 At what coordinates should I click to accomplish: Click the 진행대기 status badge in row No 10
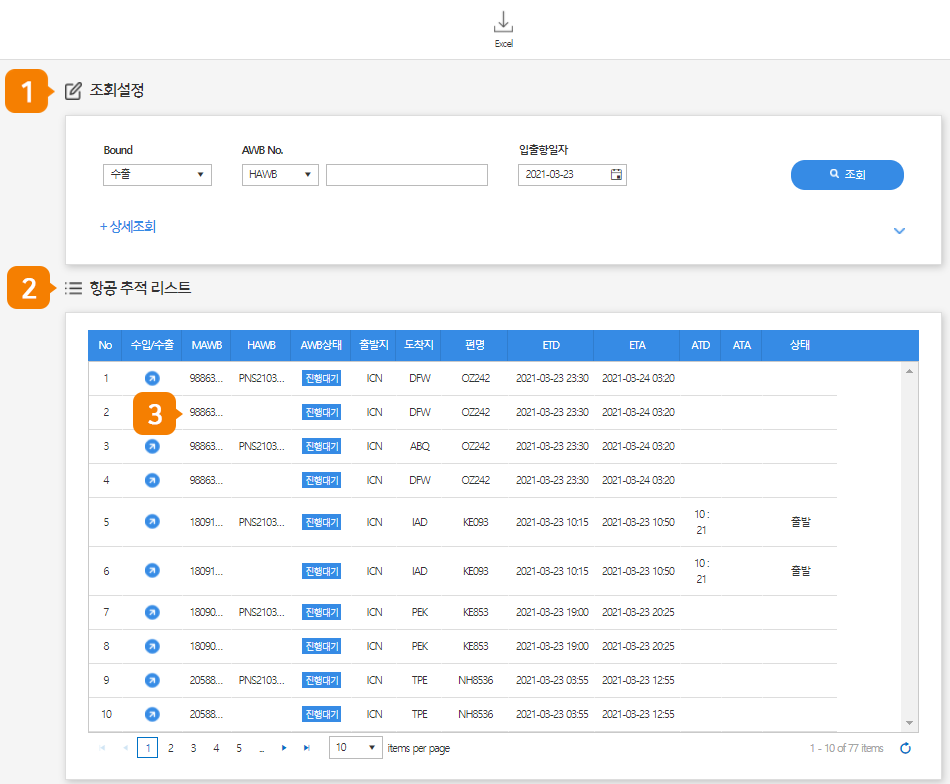tap(322, 714)
